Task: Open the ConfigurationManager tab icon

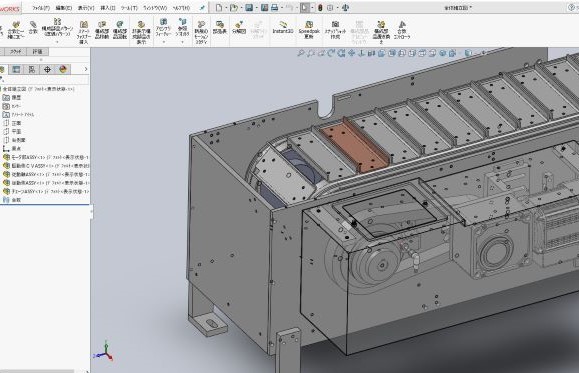Action: (32, 69)
